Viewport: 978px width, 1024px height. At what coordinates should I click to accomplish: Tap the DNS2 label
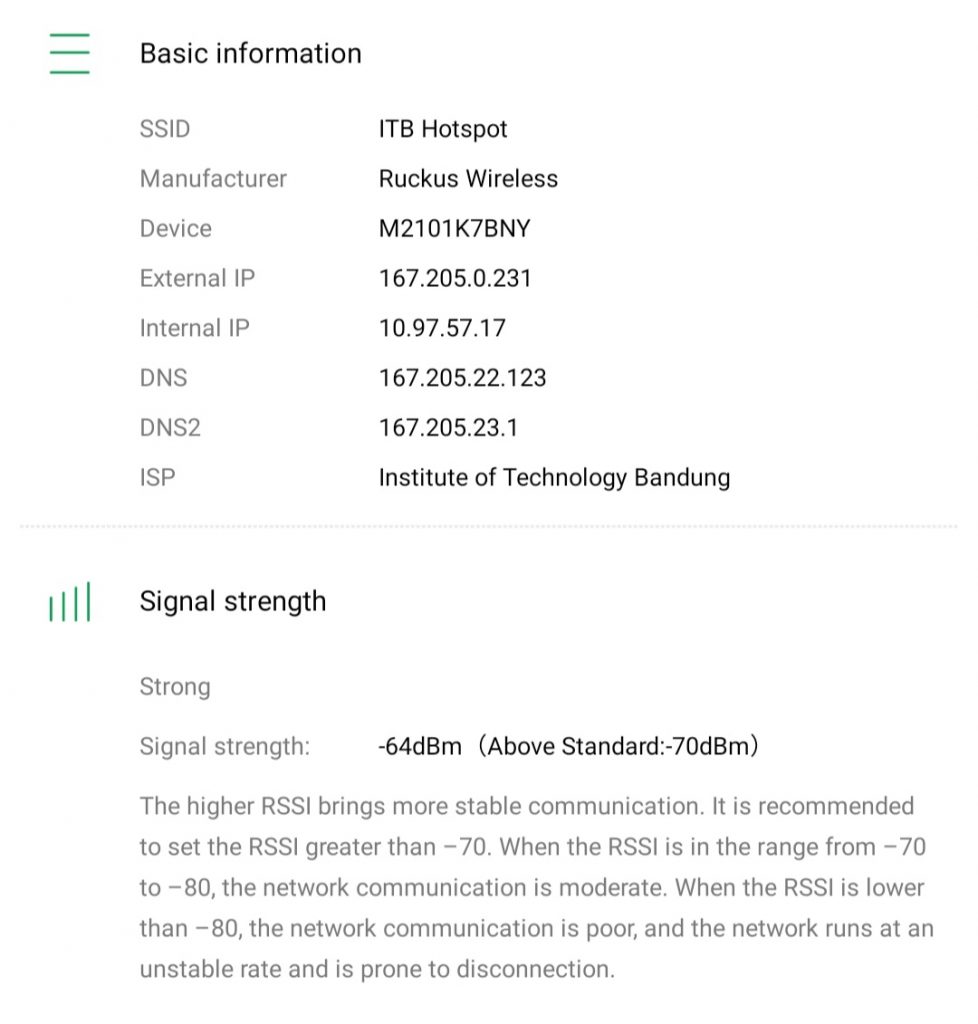(170, 428)
